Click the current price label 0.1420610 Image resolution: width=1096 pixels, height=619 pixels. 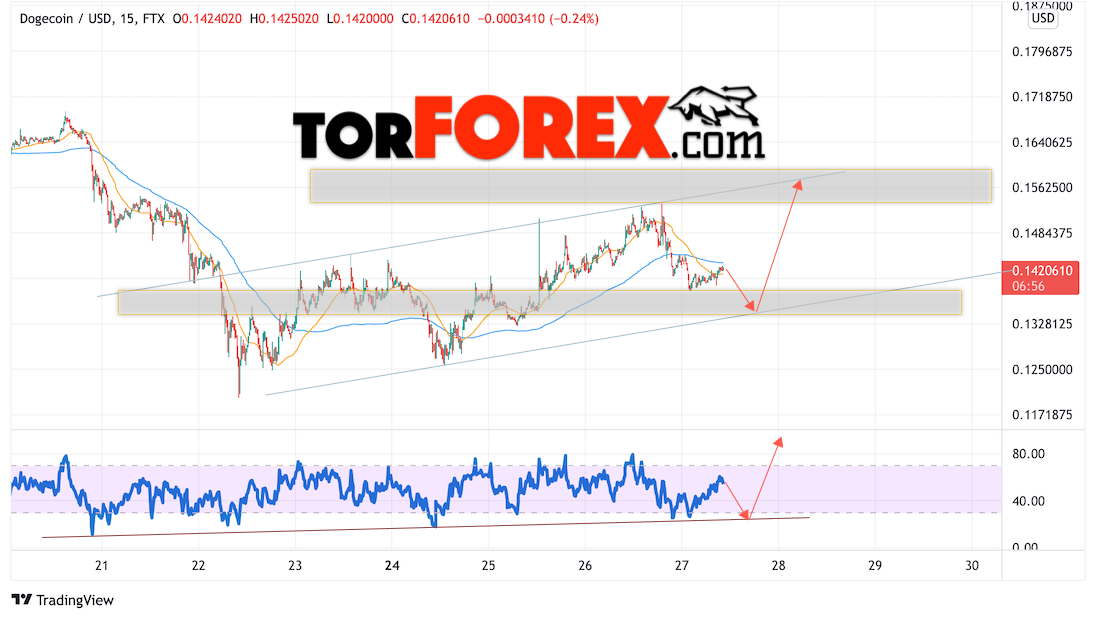coord(1041,271)
